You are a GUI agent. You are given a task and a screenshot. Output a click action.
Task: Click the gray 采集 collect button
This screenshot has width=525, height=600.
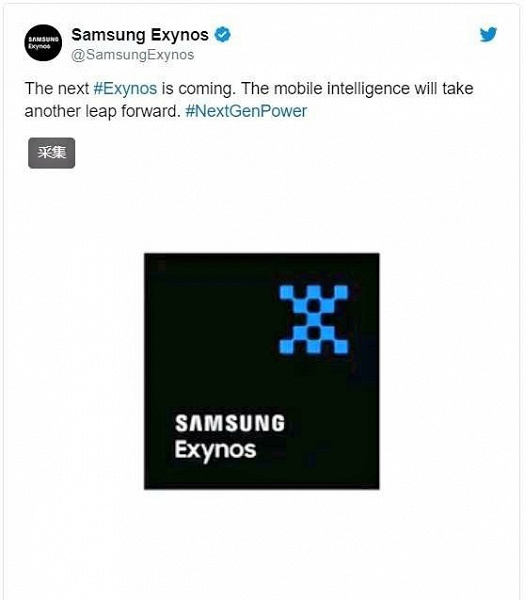(52, 153)
